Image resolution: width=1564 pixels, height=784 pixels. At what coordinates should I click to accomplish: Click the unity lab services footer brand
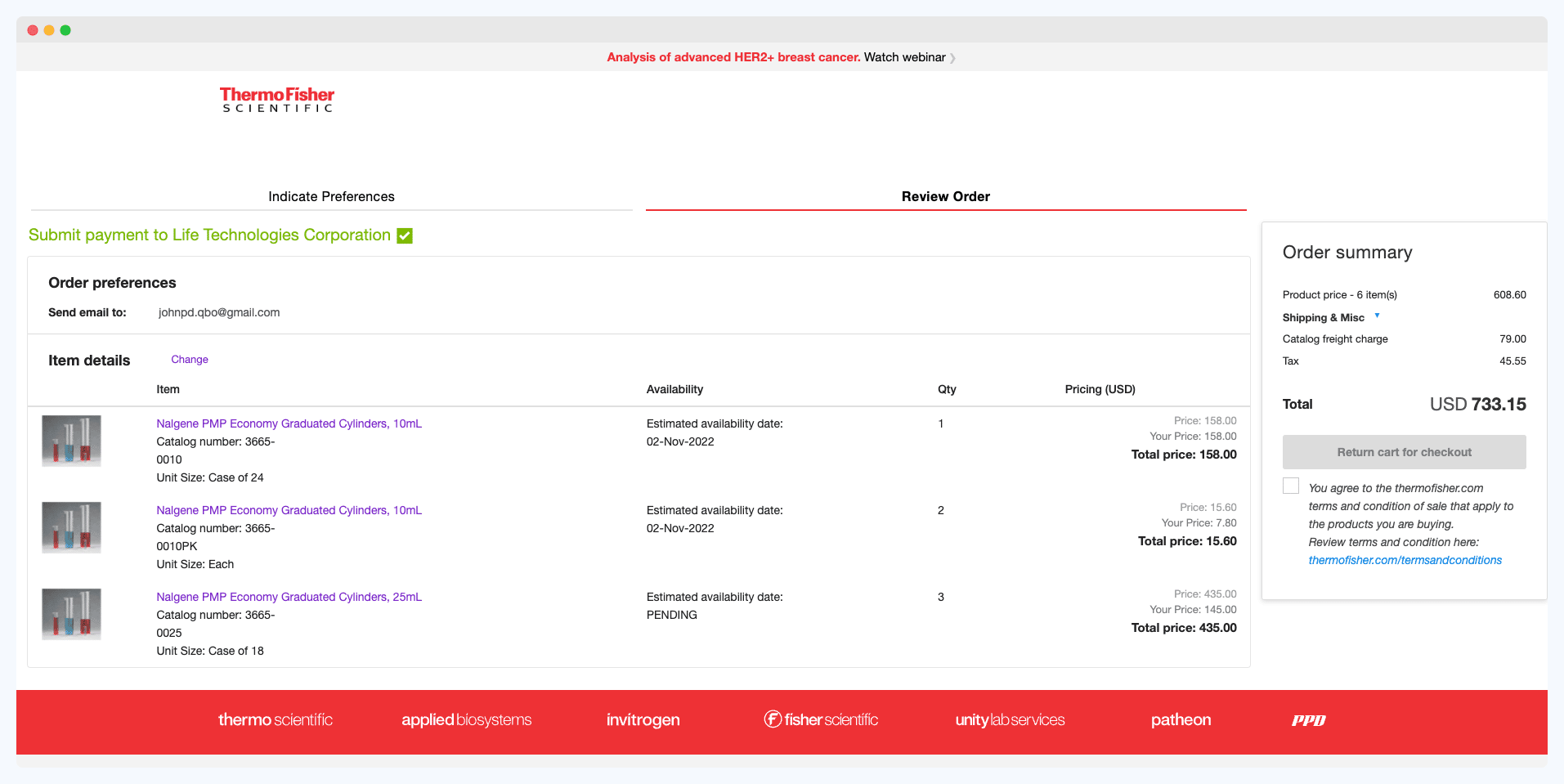(1010, 720)
